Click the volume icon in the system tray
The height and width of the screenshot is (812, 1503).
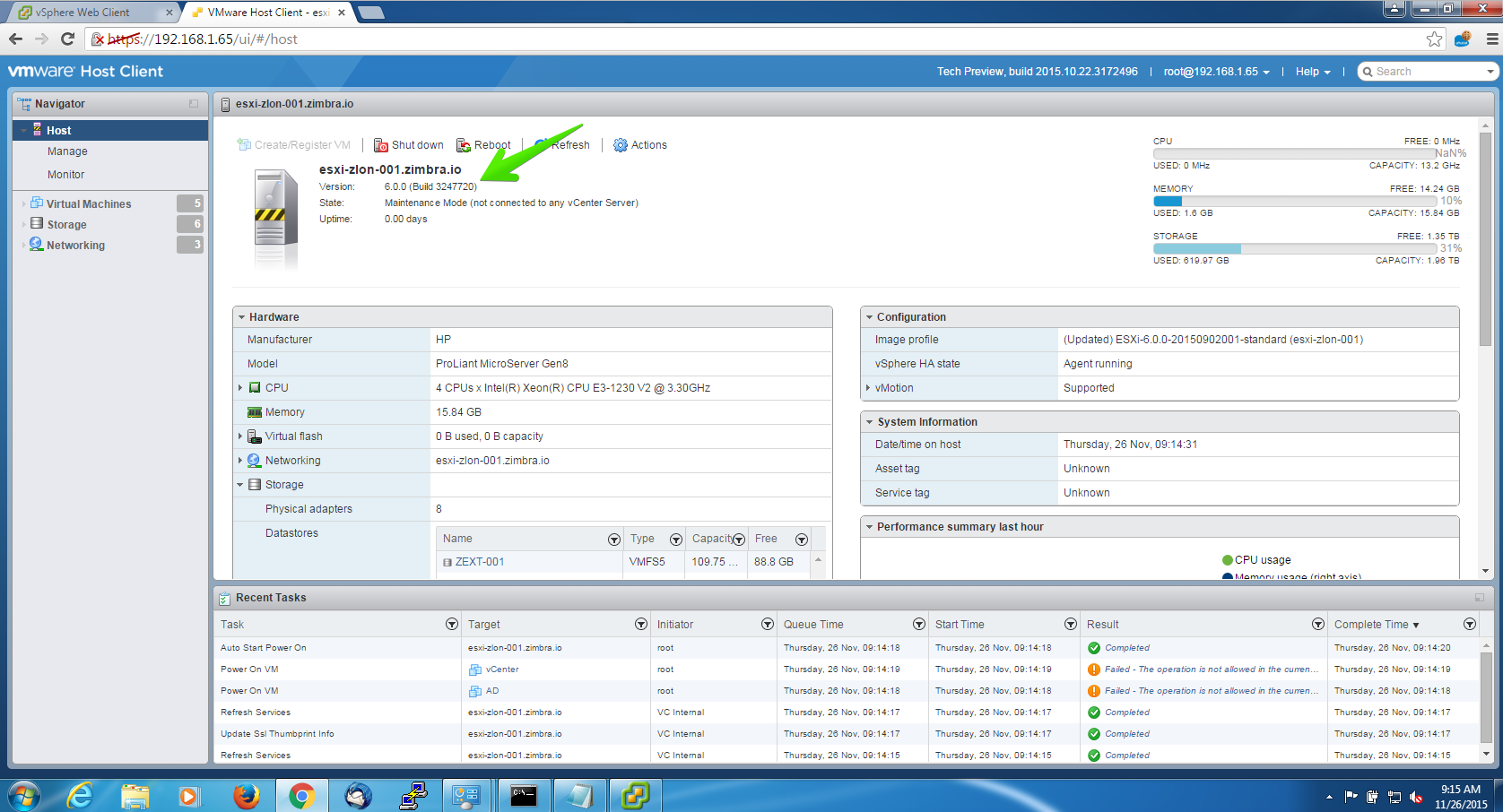(x=1416, y=797)
